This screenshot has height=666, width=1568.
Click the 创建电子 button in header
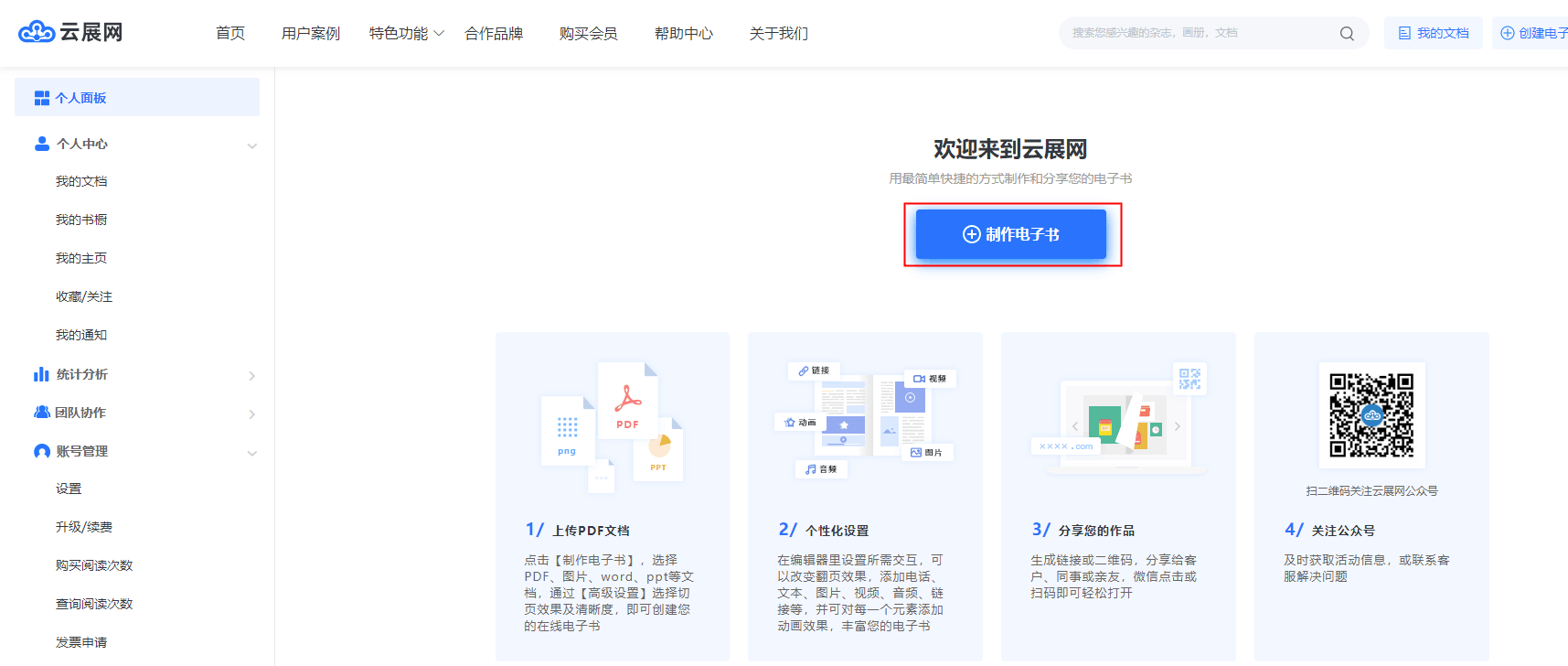click(x=1531, y=33)
